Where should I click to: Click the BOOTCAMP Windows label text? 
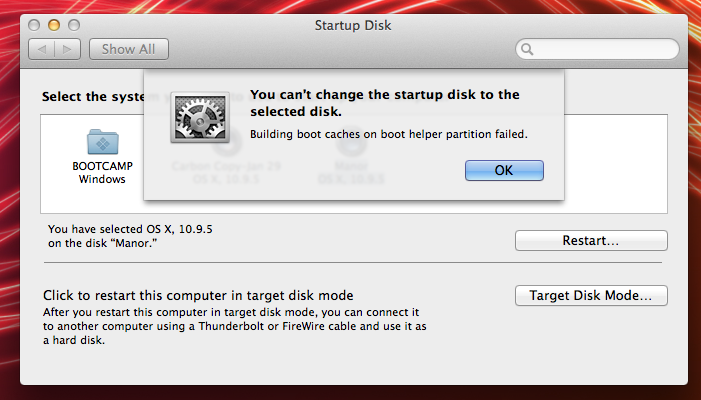tap(102, 172)
